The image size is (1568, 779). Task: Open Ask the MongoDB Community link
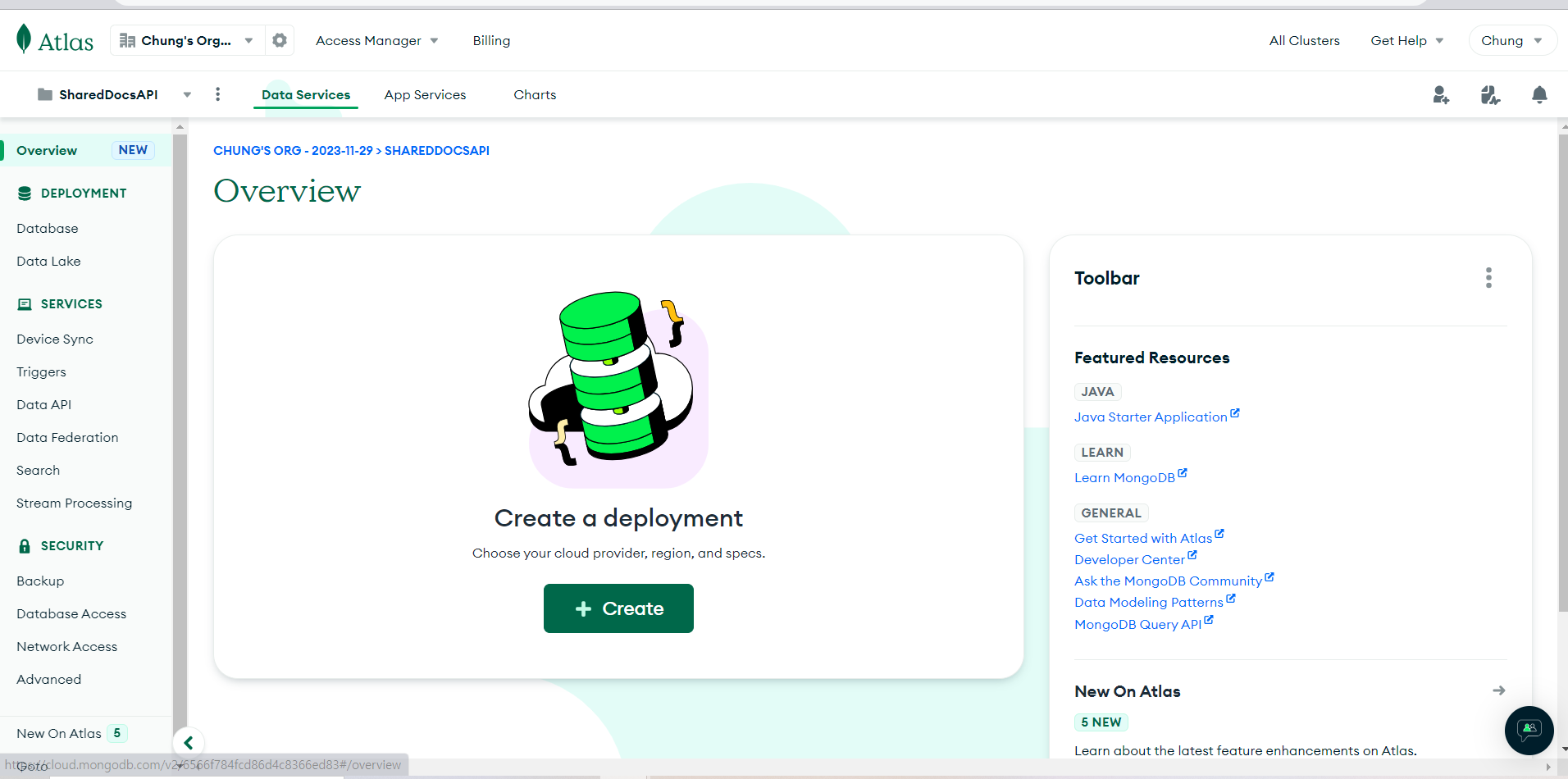(1168, 581)
